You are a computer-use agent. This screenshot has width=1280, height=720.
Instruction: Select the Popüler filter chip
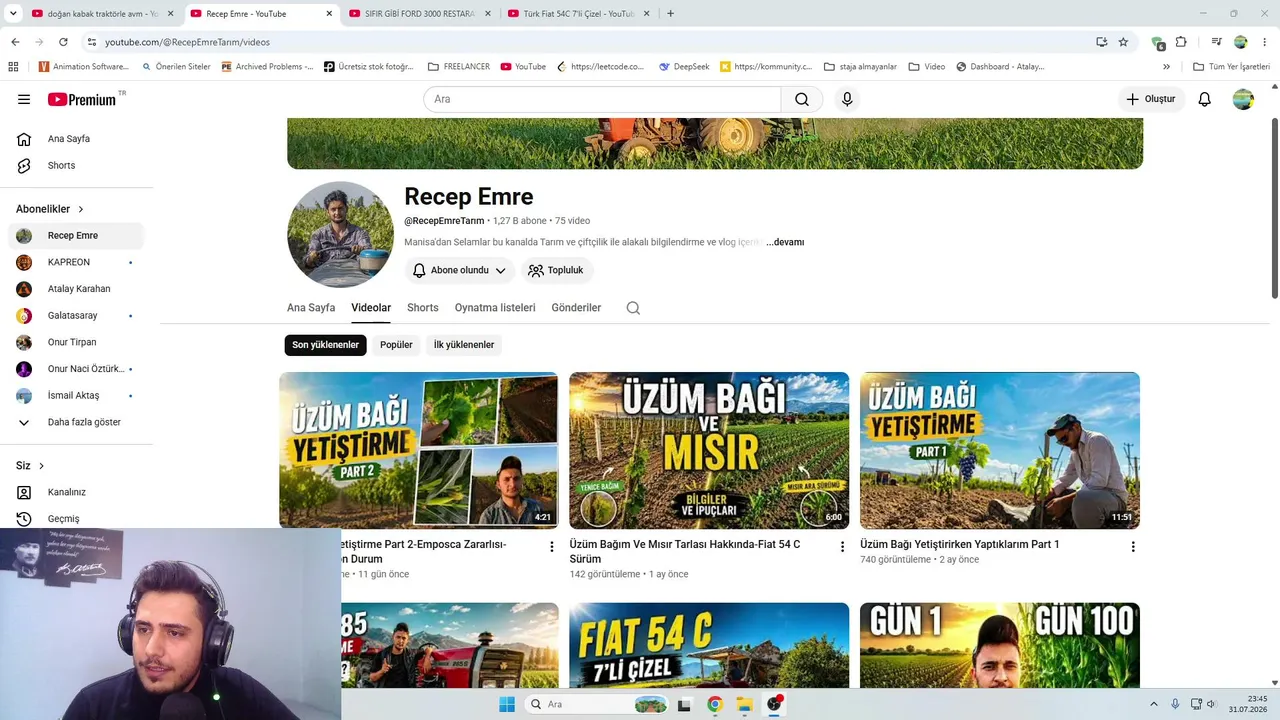(x=396, y=345)
